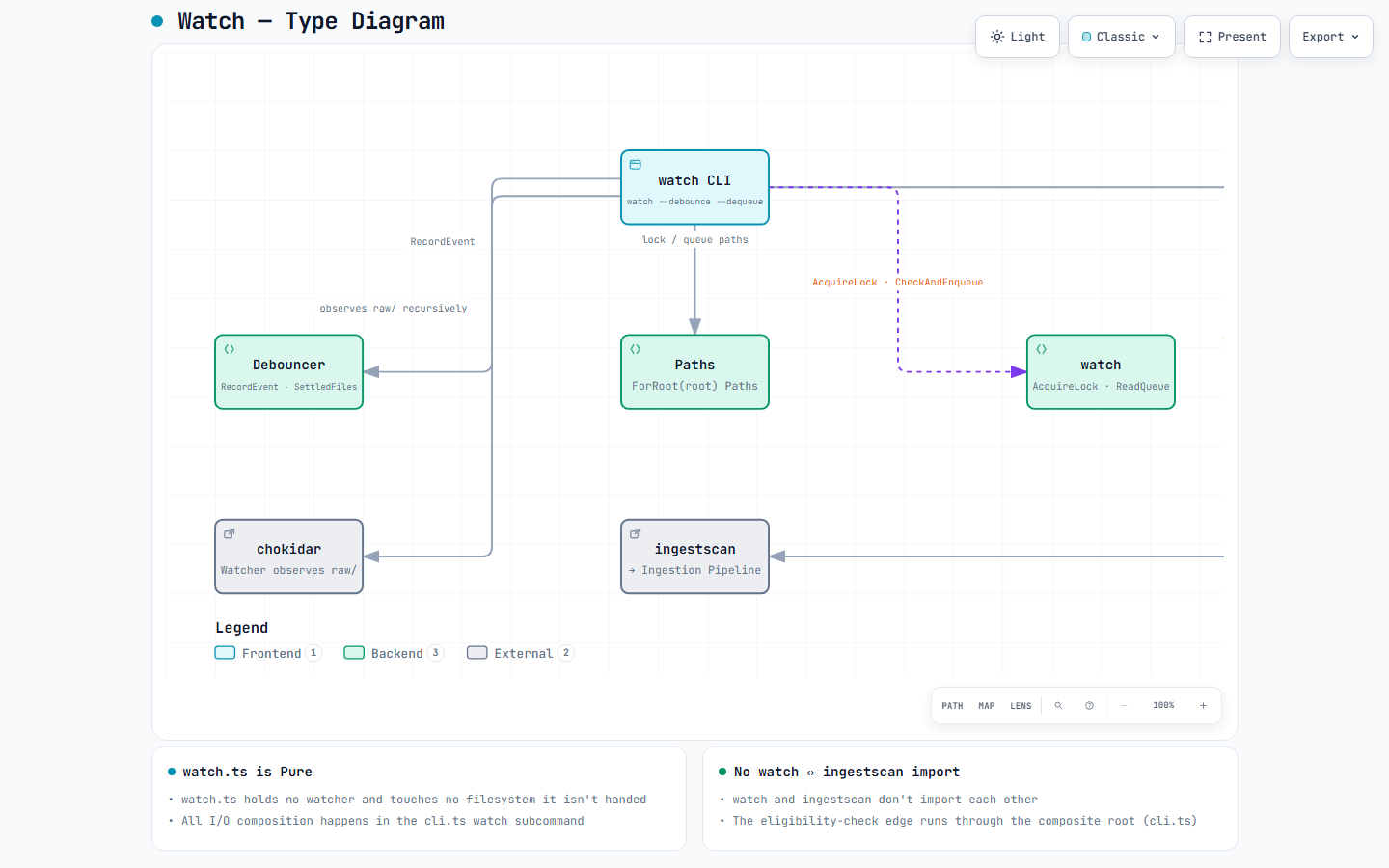Viewport: 1389px width, 868px height.
Task: Click the 'ForRoot(root) Paths' subtitle
Action: pos(694,386)
